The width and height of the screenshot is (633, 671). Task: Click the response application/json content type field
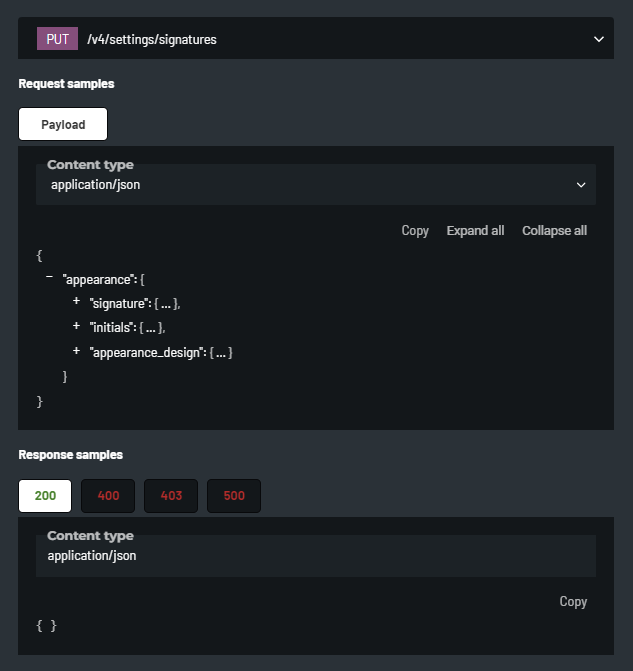pos(315,555)
